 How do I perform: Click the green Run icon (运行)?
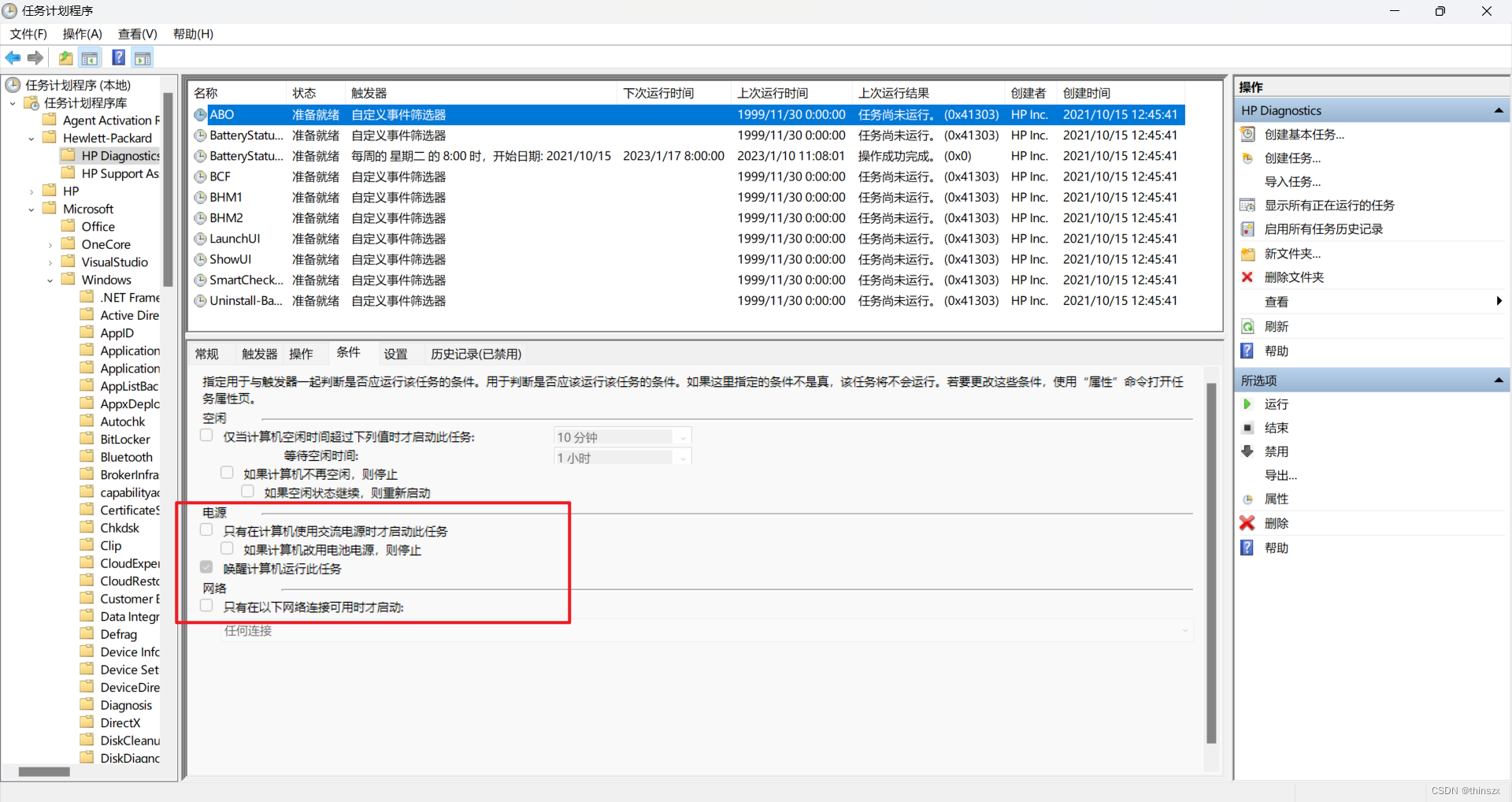1247,404
